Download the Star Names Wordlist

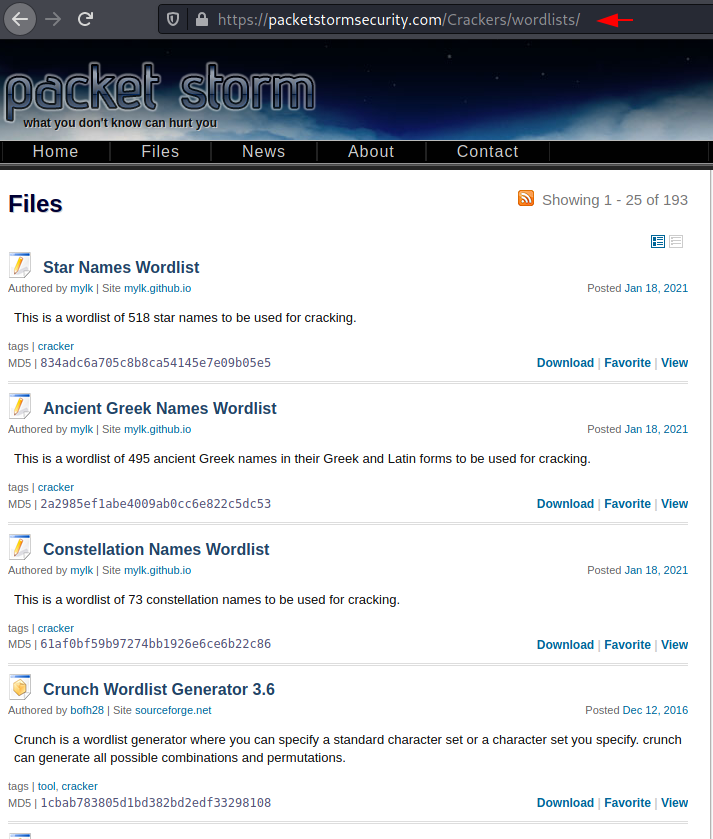click(565, 363)
